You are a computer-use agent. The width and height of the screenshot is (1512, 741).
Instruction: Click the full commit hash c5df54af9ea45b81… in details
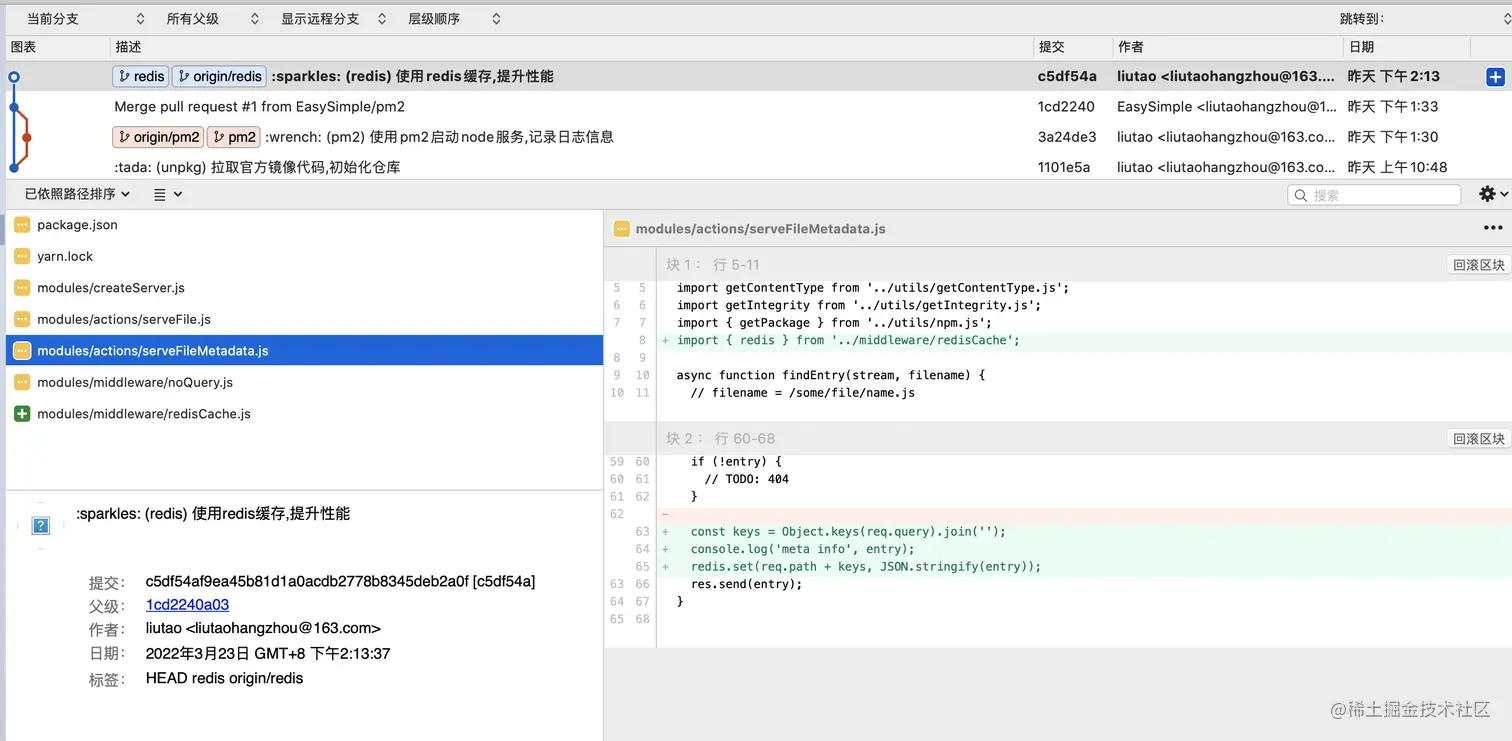340,582
